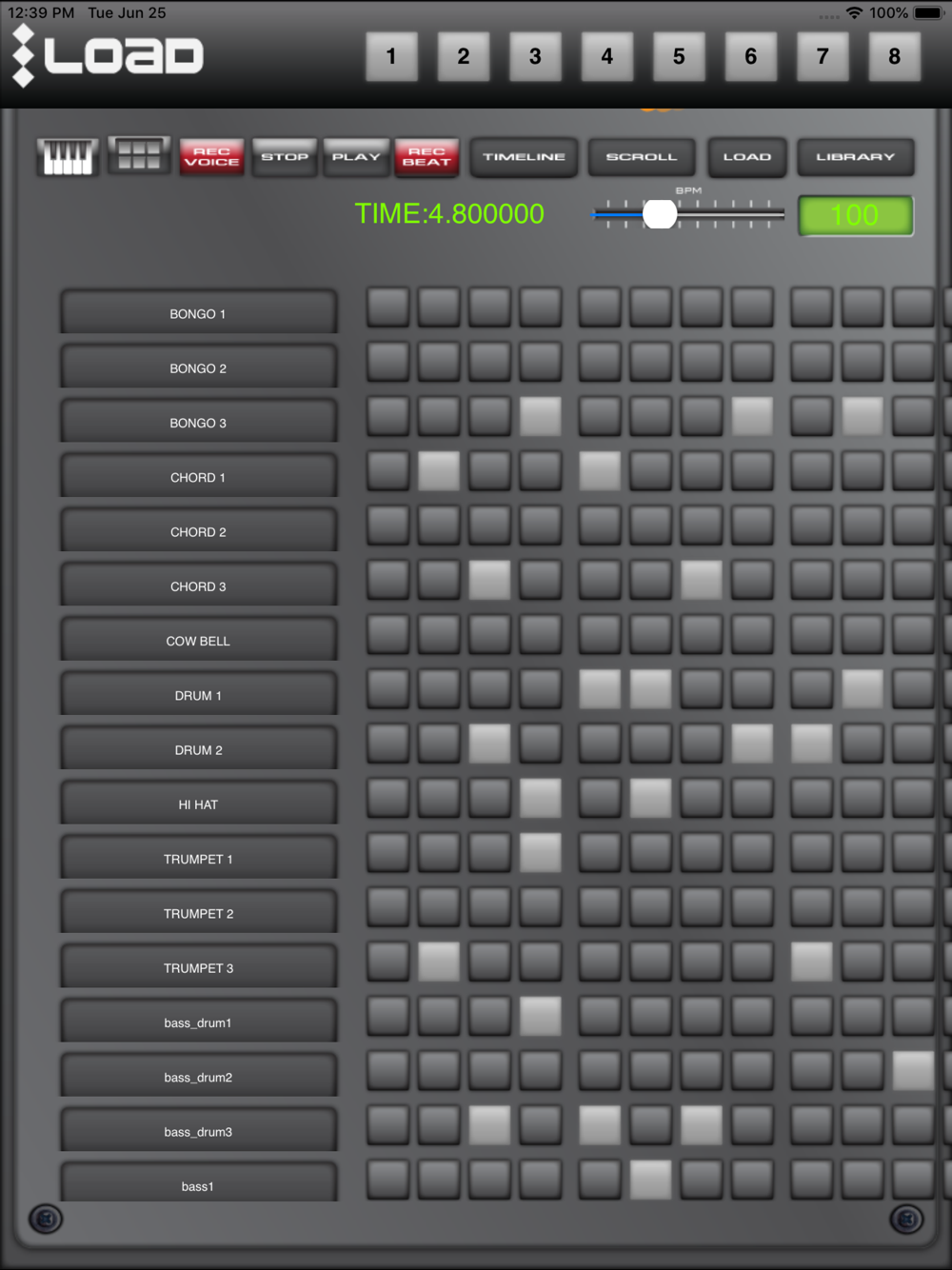Screen dimensions: 952x1270
Task: Trigger the DRUM 2 track button
Action: pos(198,749)
